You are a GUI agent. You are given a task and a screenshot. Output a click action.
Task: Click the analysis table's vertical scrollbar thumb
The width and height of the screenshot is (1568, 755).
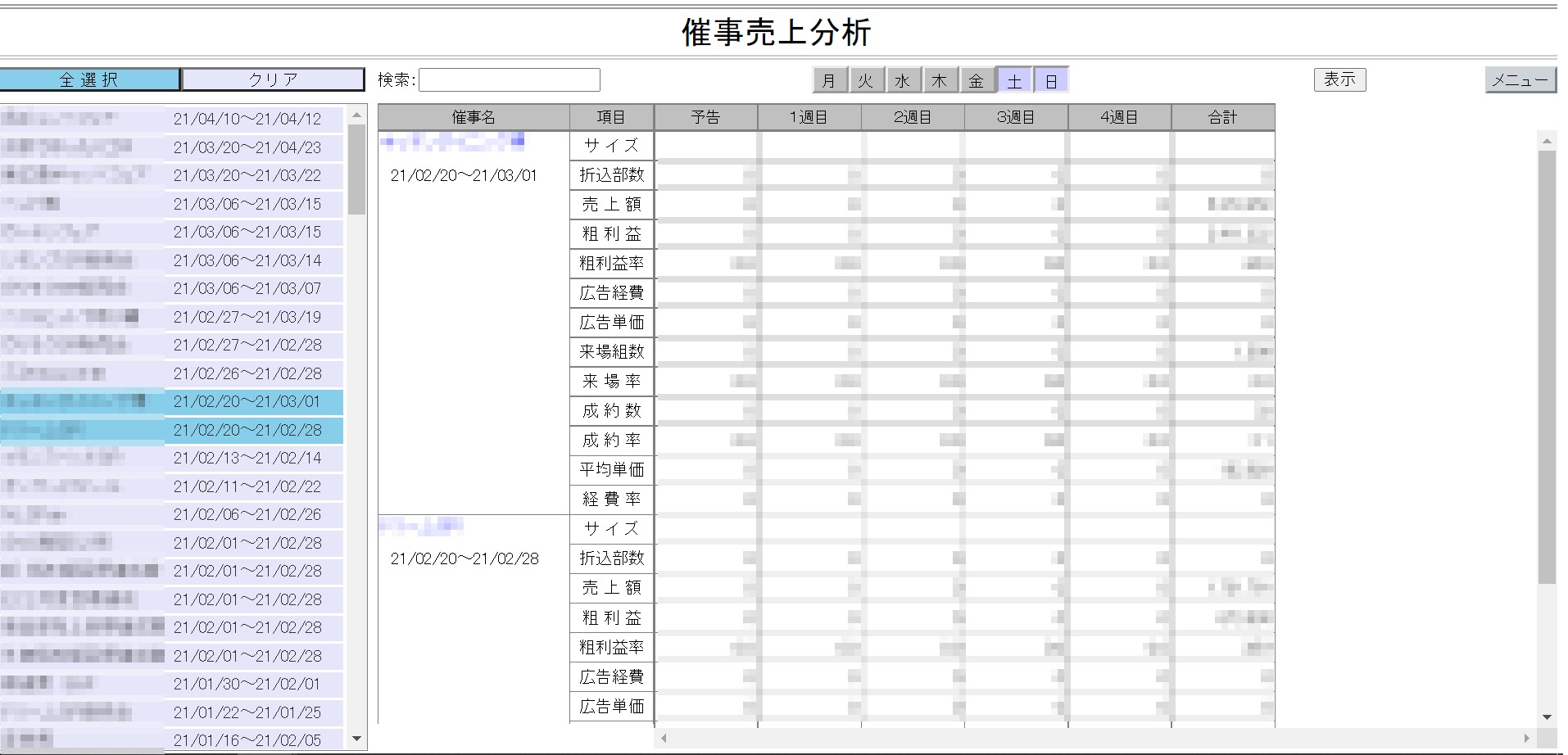pyautogui.click(x=1547, y=367)
